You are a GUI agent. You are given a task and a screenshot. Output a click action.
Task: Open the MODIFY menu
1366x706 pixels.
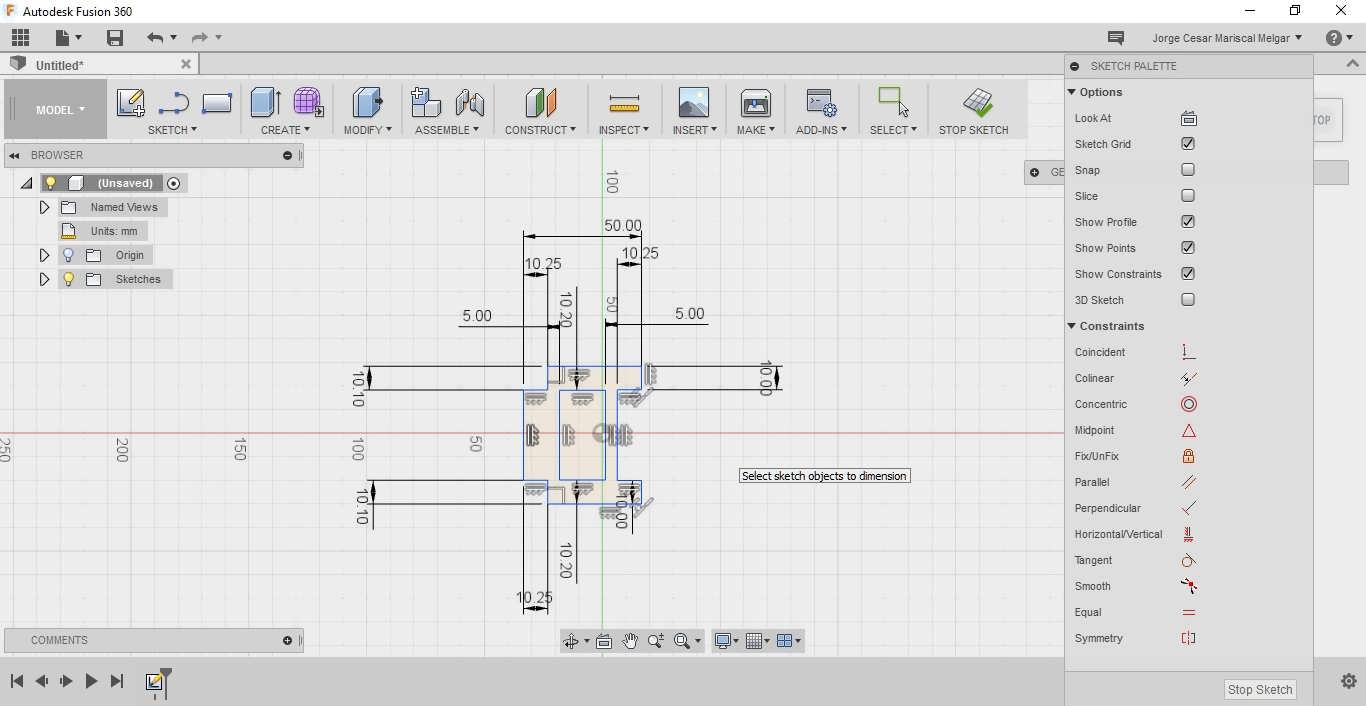point(367,130)
